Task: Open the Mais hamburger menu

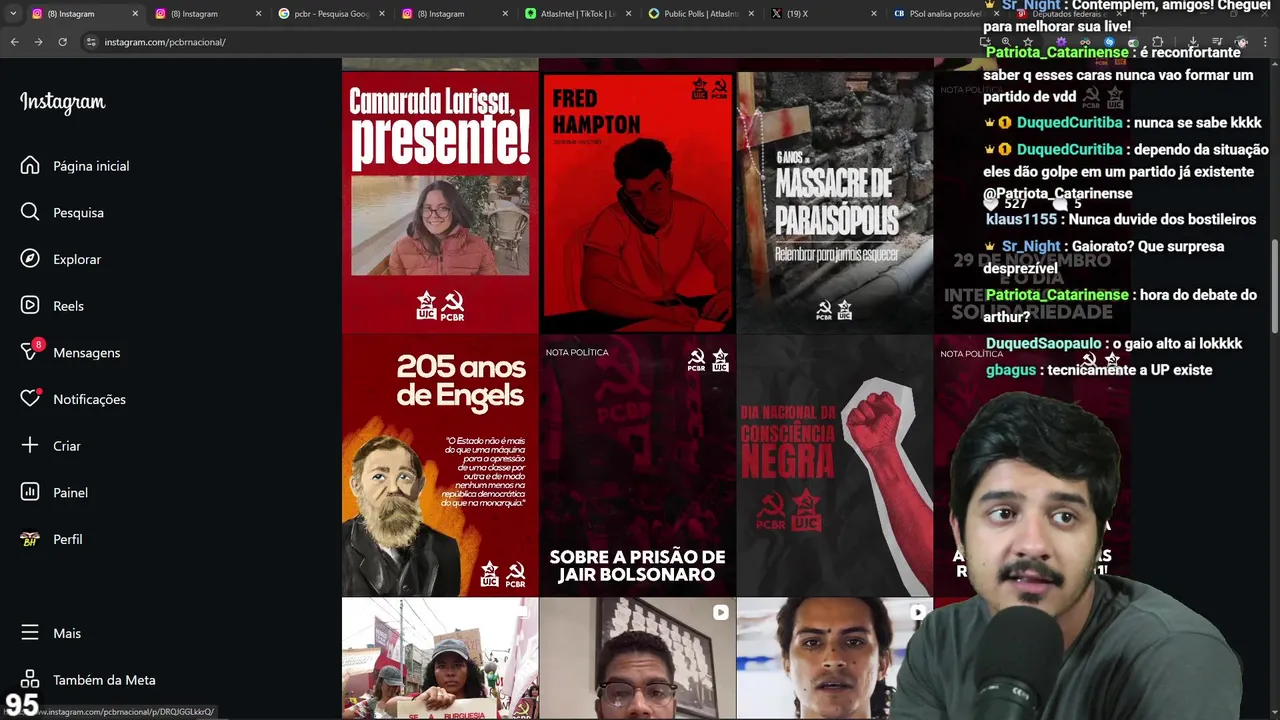Action: tap(30, 633)
